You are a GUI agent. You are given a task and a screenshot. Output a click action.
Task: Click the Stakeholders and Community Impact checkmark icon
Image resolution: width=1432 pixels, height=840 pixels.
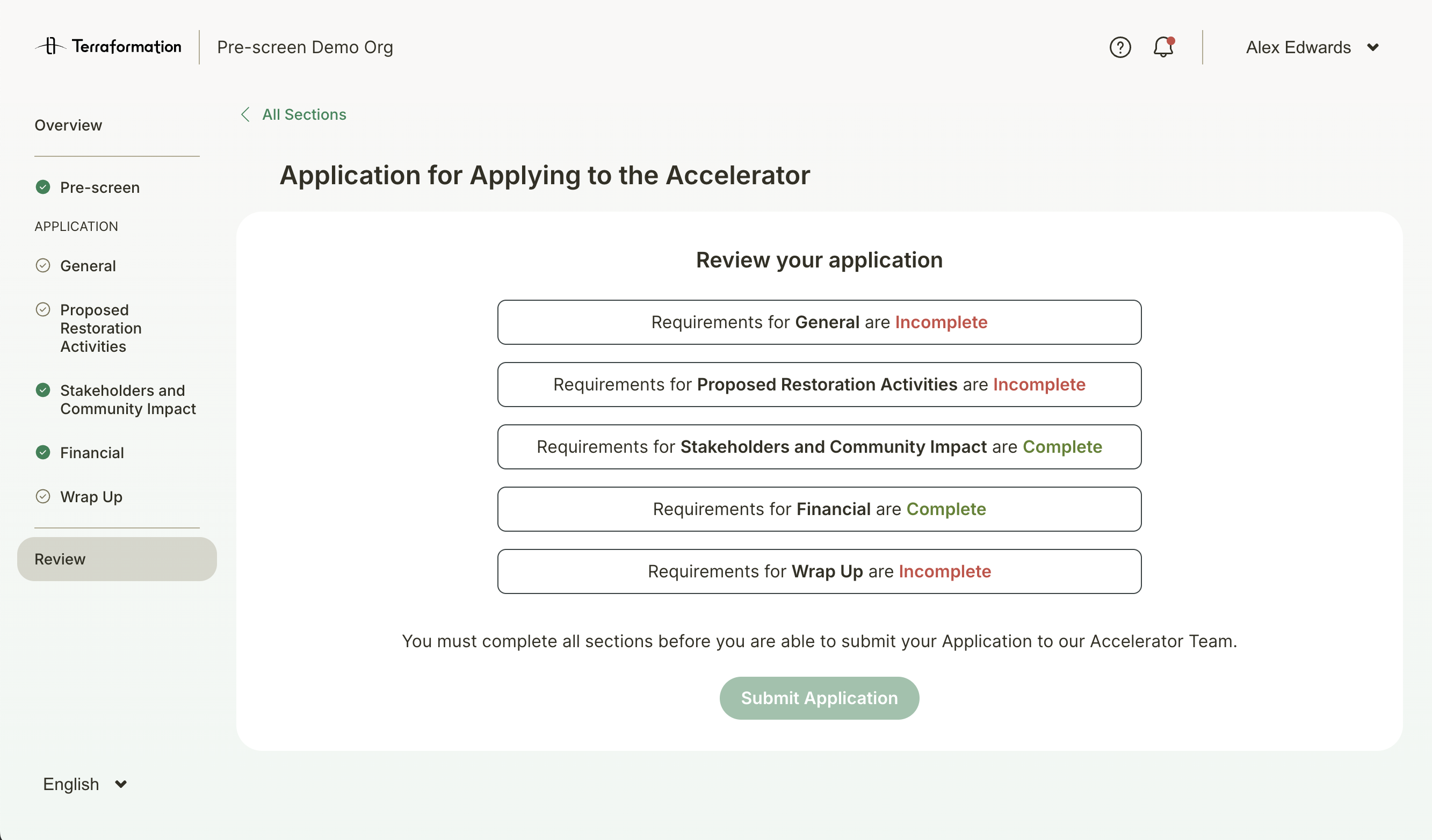click(42, 390)
